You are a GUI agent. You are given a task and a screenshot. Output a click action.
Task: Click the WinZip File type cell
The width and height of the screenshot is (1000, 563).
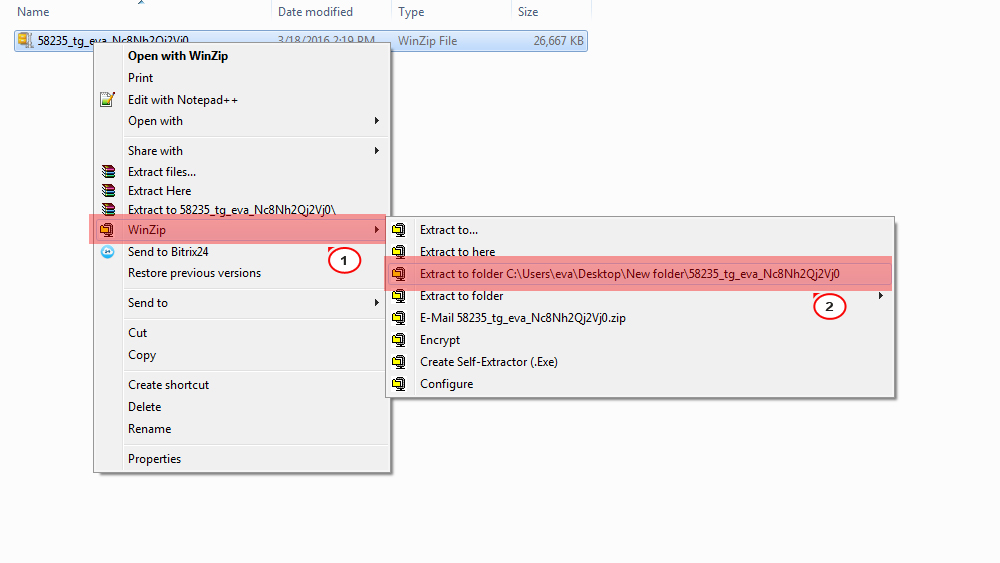tap(427, 41)
